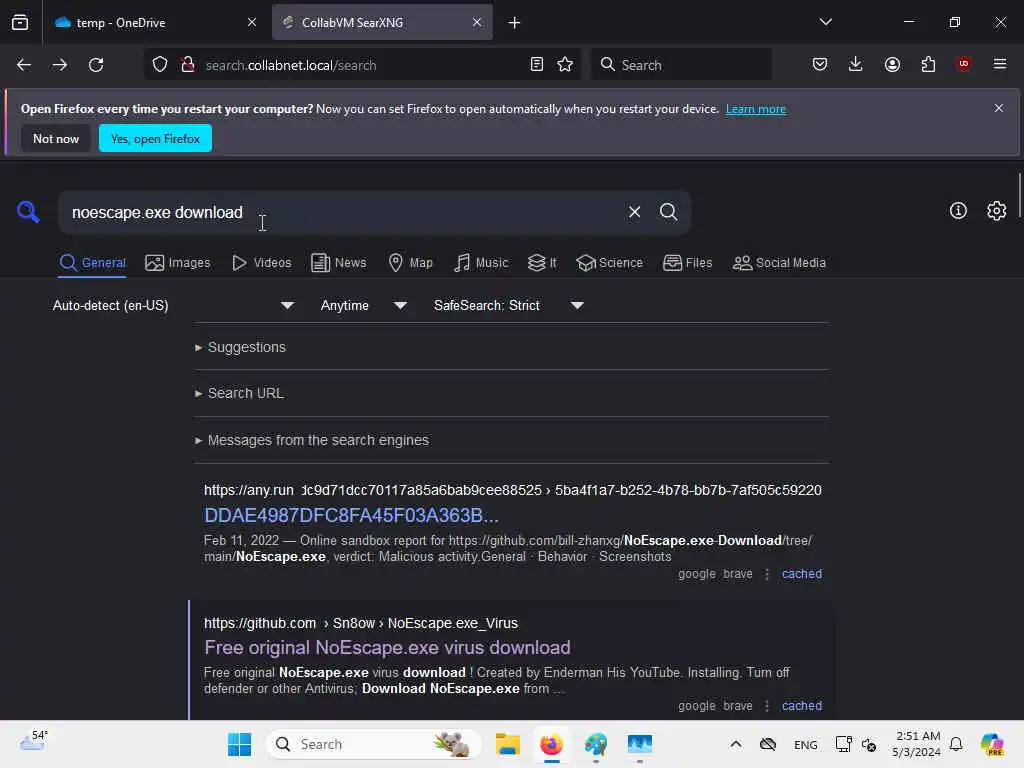Screen dimensions: 1024x768
Task: Select the Files search category
Action: click(x=687, y=263)
